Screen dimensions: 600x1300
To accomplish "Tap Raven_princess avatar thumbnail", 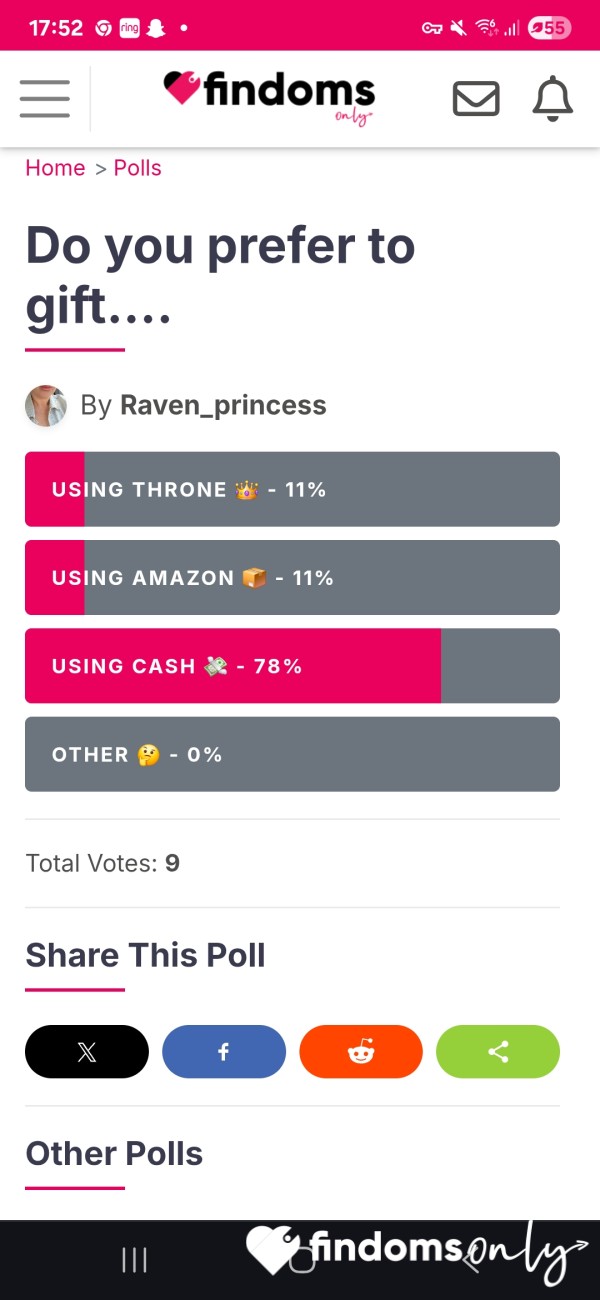I will [x=46, y=406].
